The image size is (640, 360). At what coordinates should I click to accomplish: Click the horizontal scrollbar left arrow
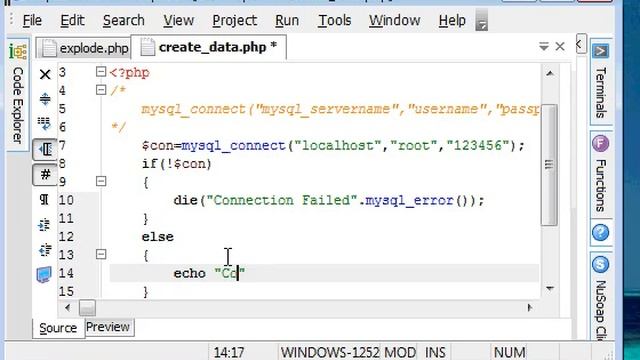coord(67,307)
